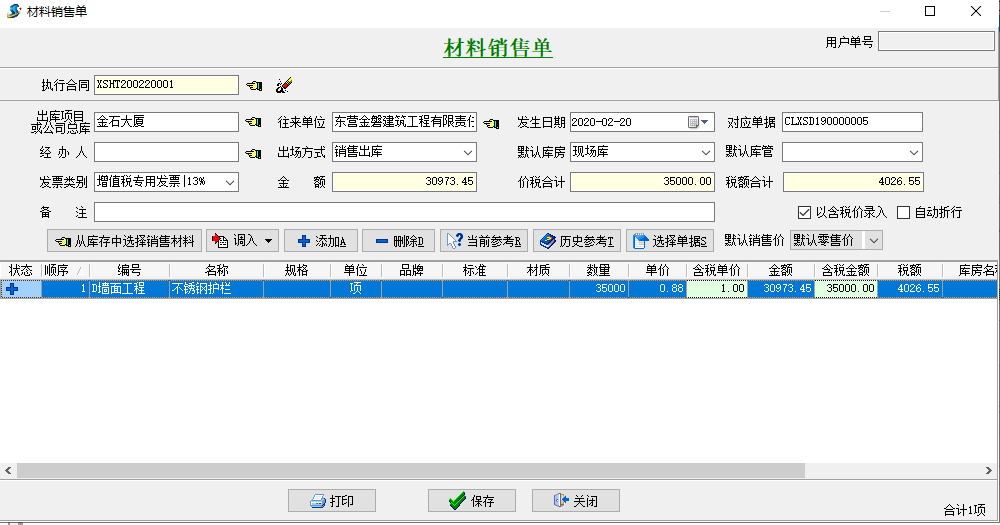Screen dimensions: 1000x525
Task: Open the 发生日期 date dropdown arrow
Action: pos(705,122)
